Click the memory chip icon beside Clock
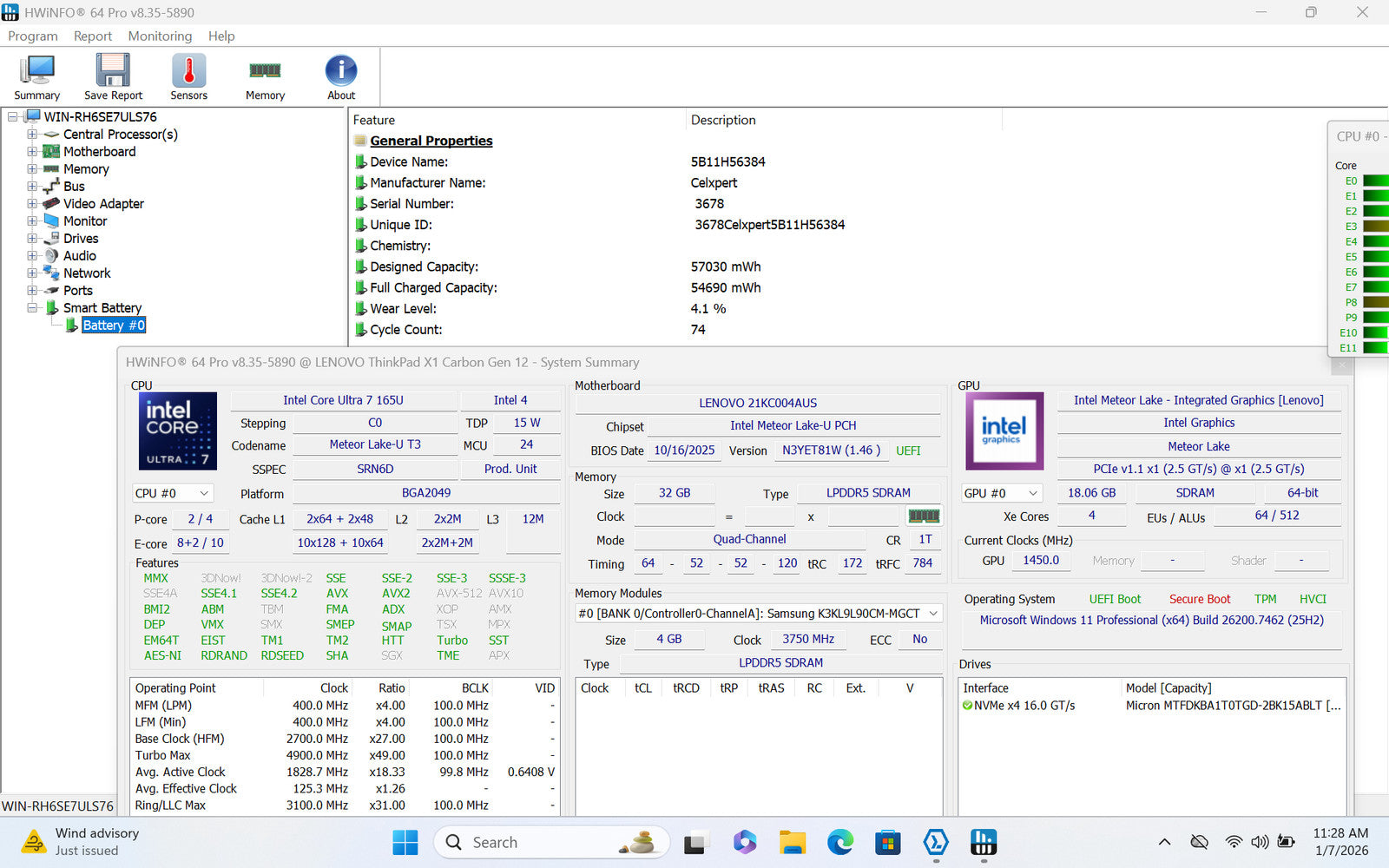1389x868 pixels. (924, 516)
